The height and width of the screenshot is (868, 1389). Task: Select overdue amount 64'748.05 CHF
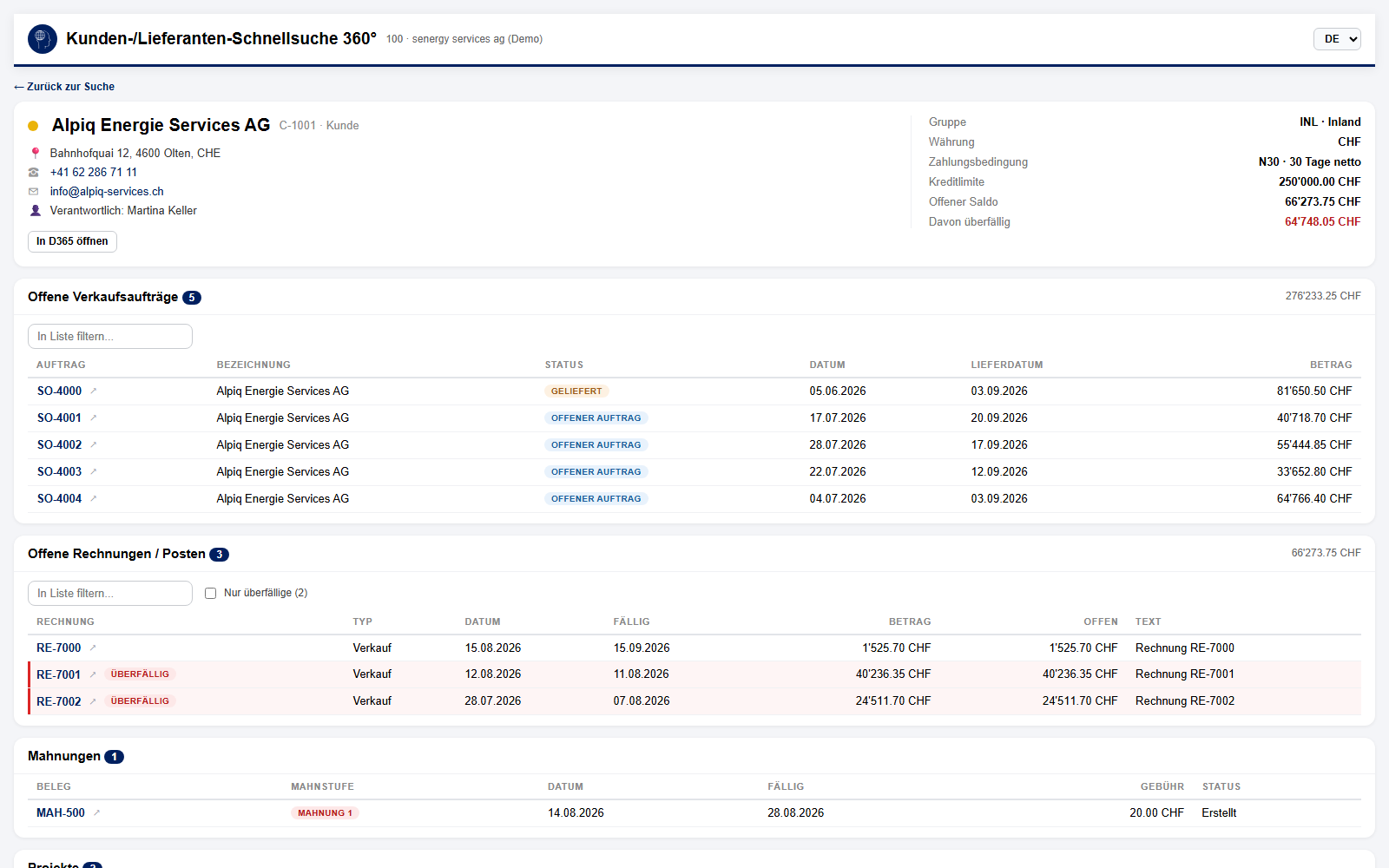click(x=1323, y=222)
